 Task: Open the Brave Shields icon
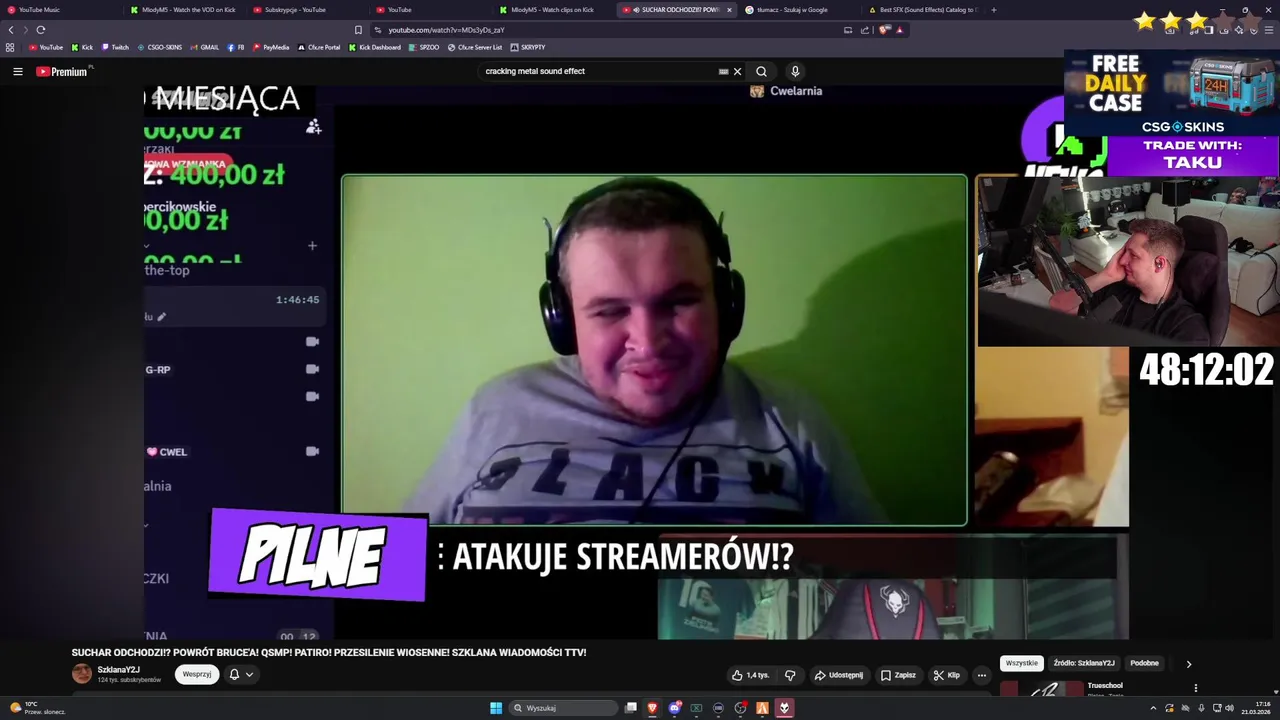point(884,30)
